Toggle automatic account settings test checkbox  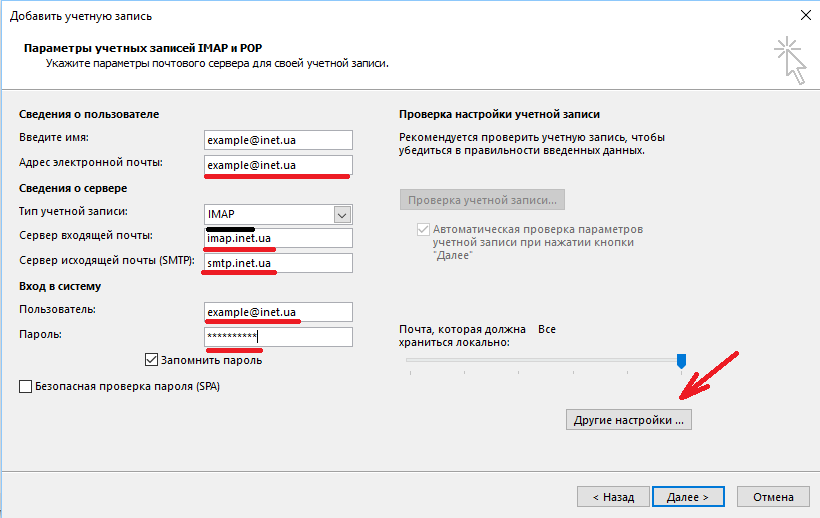(422, 229)
